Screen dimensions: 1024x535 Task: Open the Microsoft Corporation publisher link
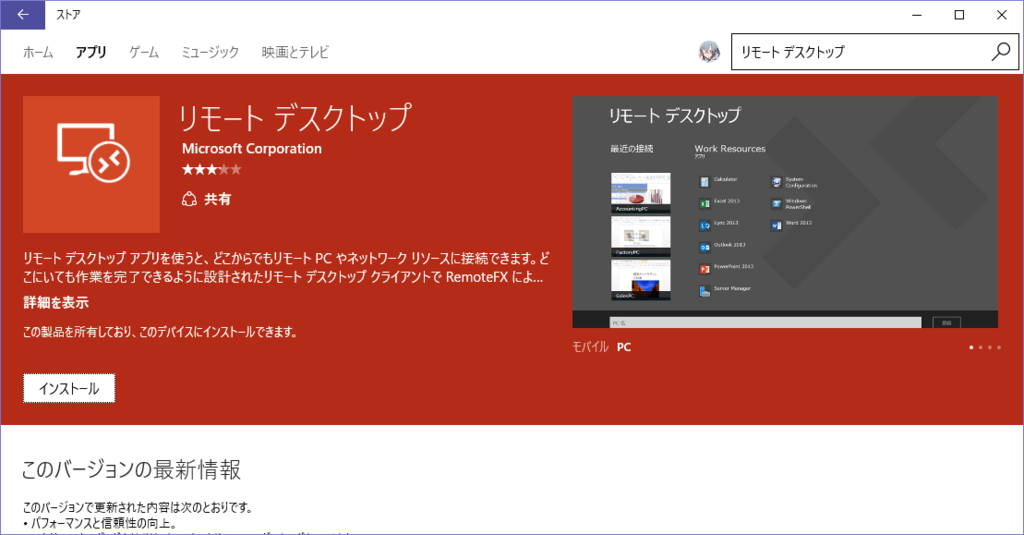(x=252, y=148)
